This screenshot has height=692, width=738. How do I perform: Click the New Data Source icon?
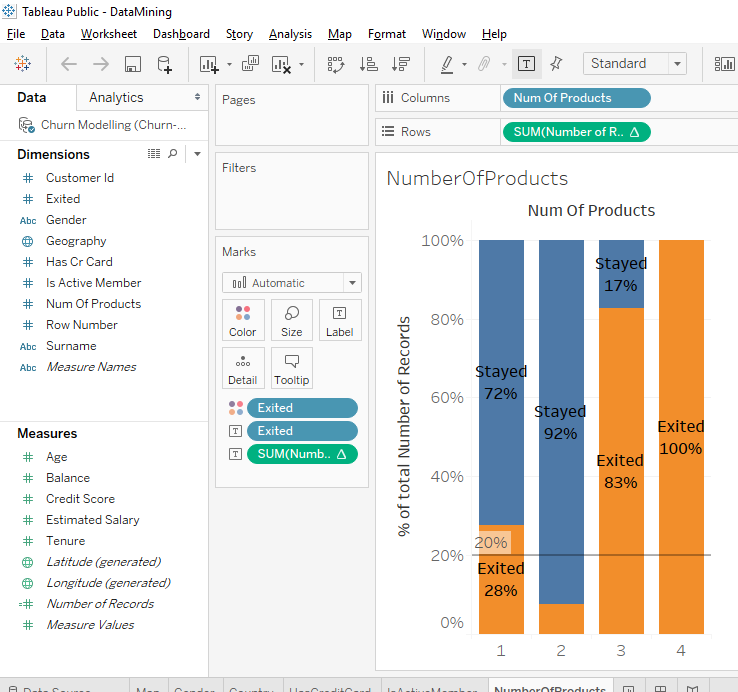[165, 64]
